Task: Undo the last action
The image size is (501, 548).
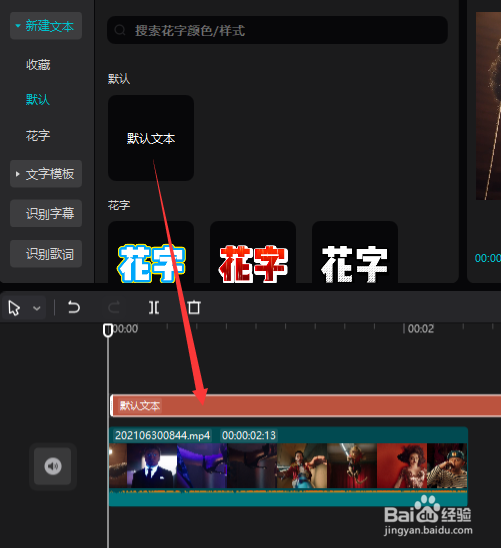Action: [74, 308]
